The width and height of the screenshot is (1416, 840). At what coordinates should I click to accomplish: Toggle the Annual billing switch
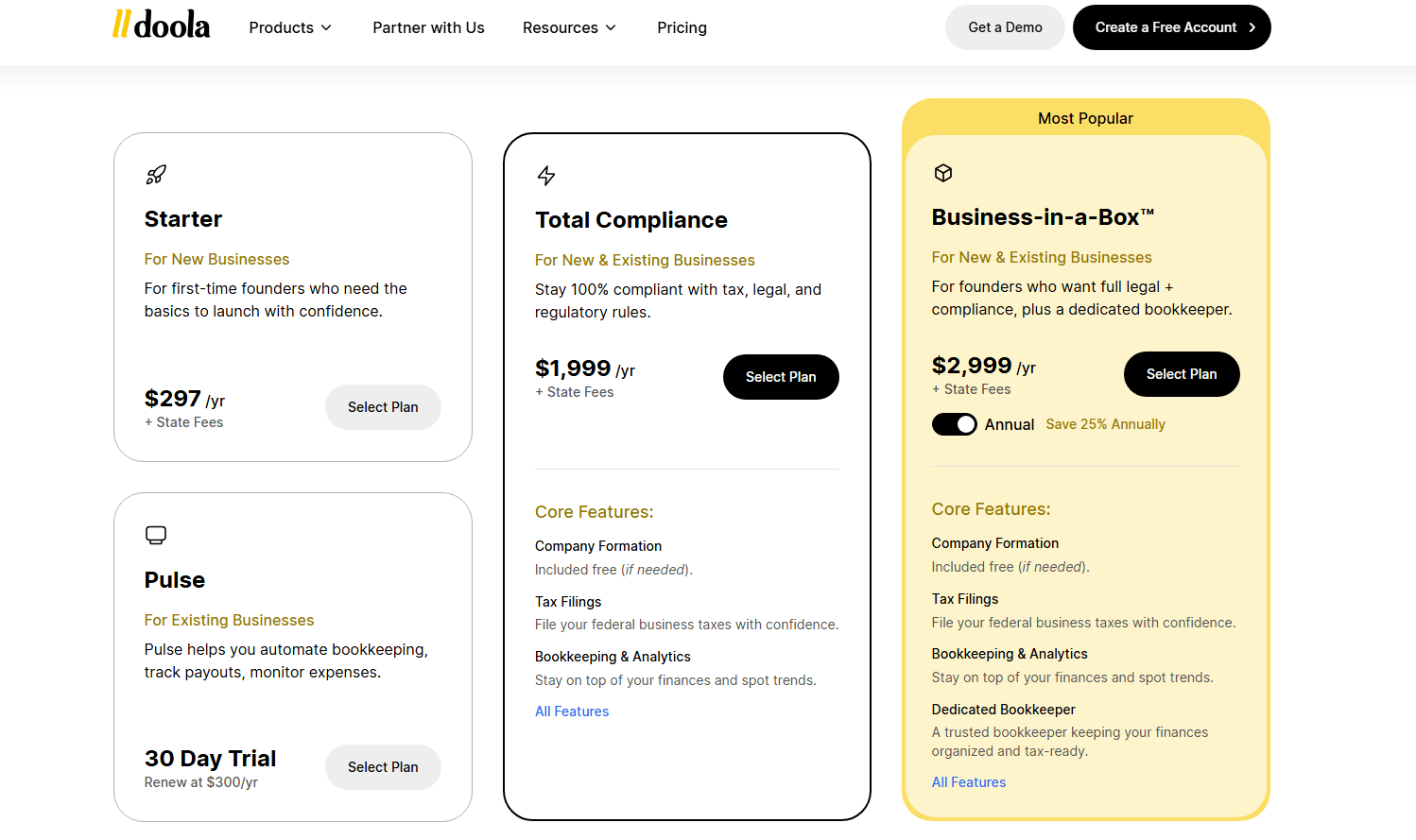tap(955, 424)
